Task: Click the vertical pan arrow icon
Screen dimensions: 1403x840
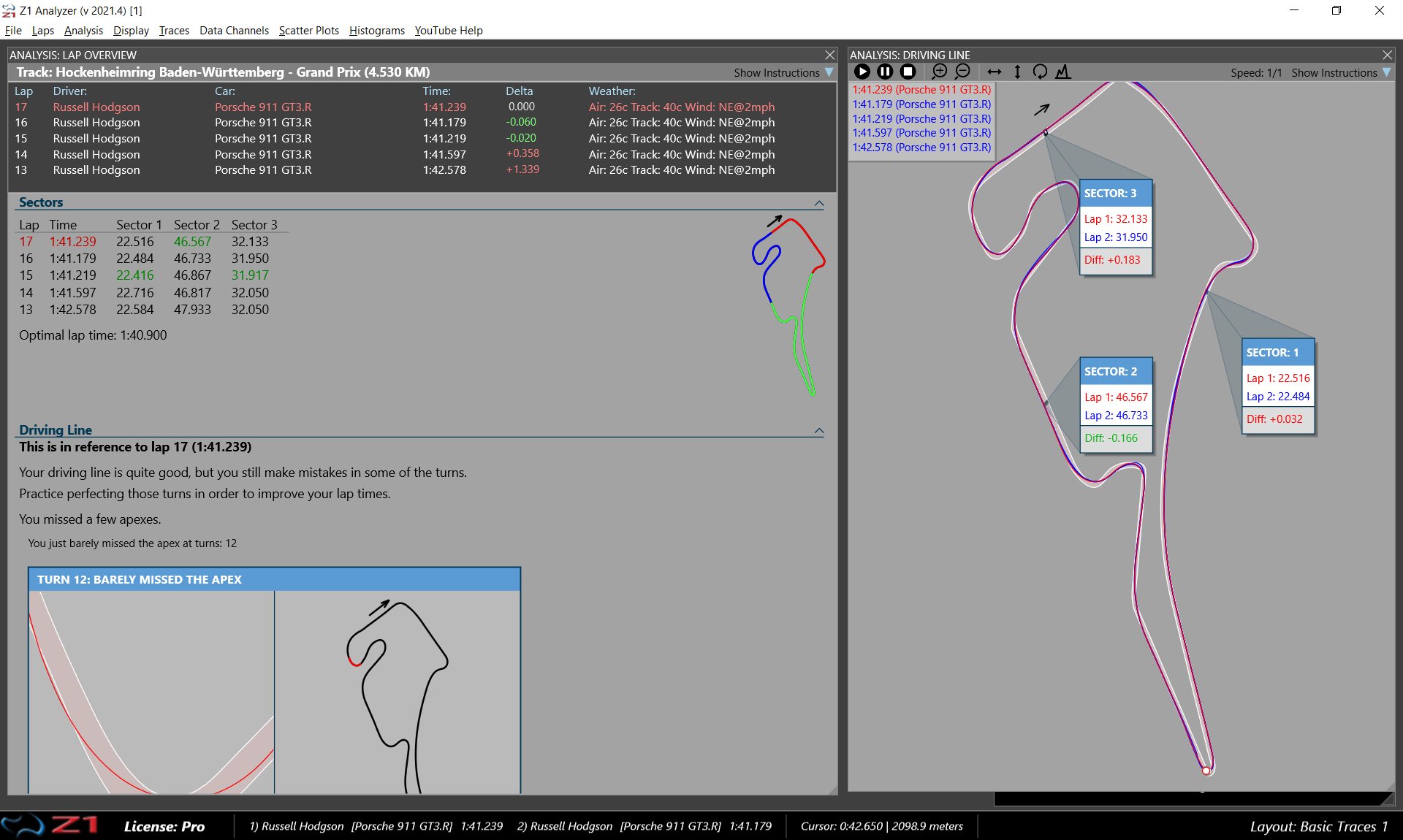Action: tap(1017, 72)
